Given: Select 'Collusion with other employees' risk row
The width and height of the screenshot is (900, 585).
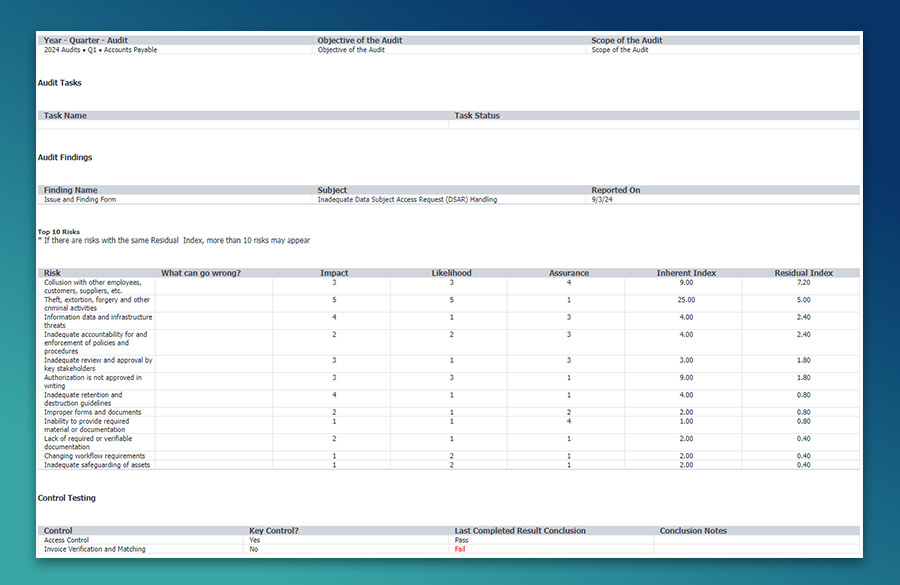Looking at the screenshot, I should point(448,286).
